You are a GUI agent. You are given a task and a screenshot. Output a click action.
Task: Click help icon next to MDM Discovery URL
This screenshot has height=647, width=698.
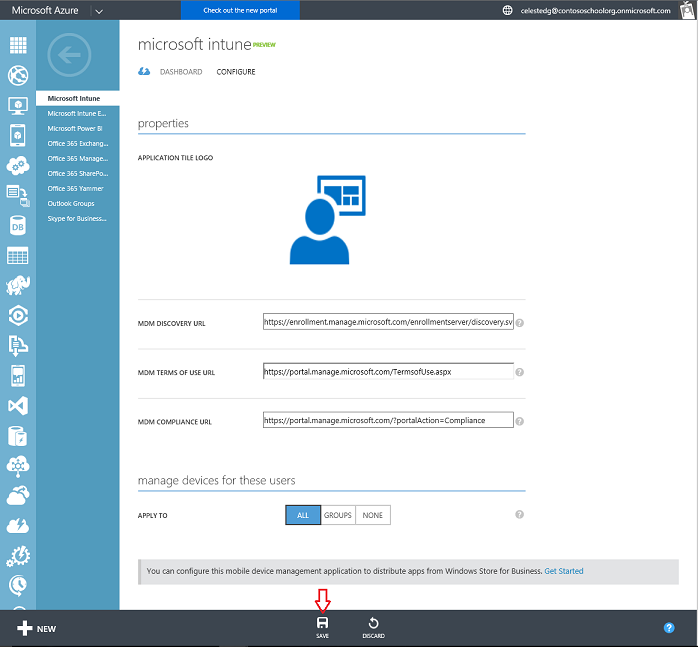[x=520, y=323]
